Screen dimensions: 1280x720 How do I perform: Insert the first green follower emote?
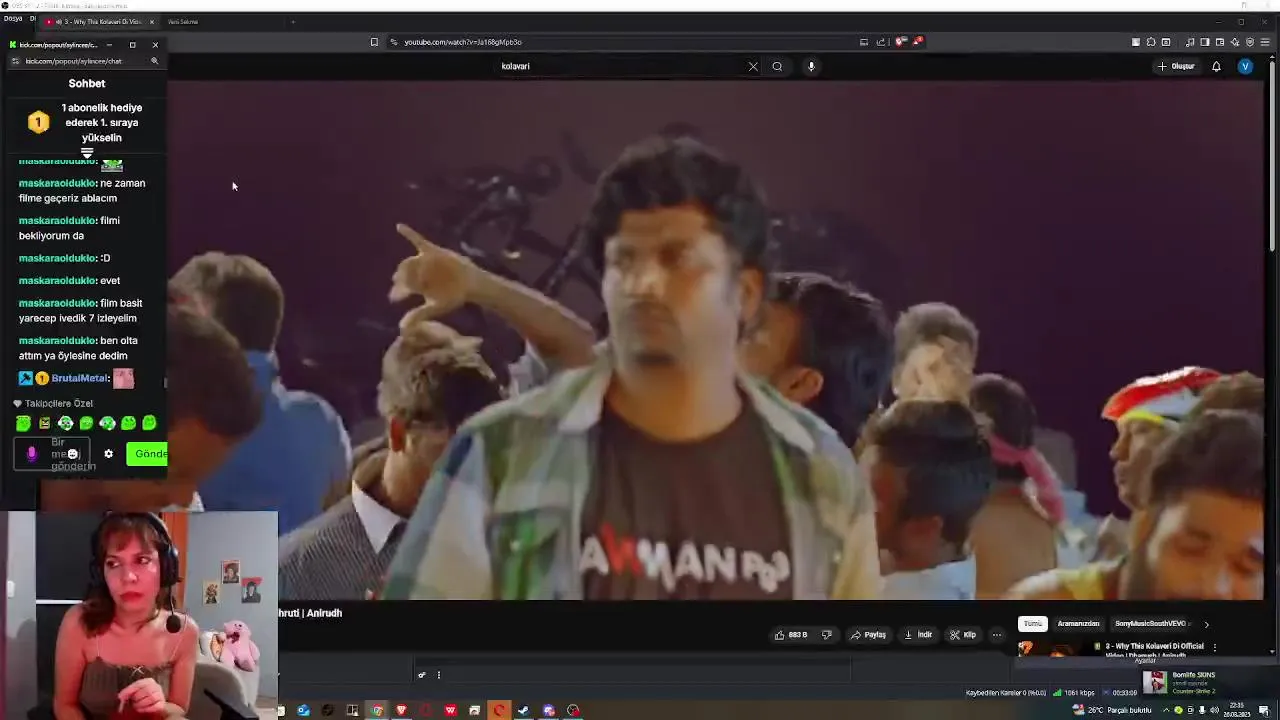point(23,423)
